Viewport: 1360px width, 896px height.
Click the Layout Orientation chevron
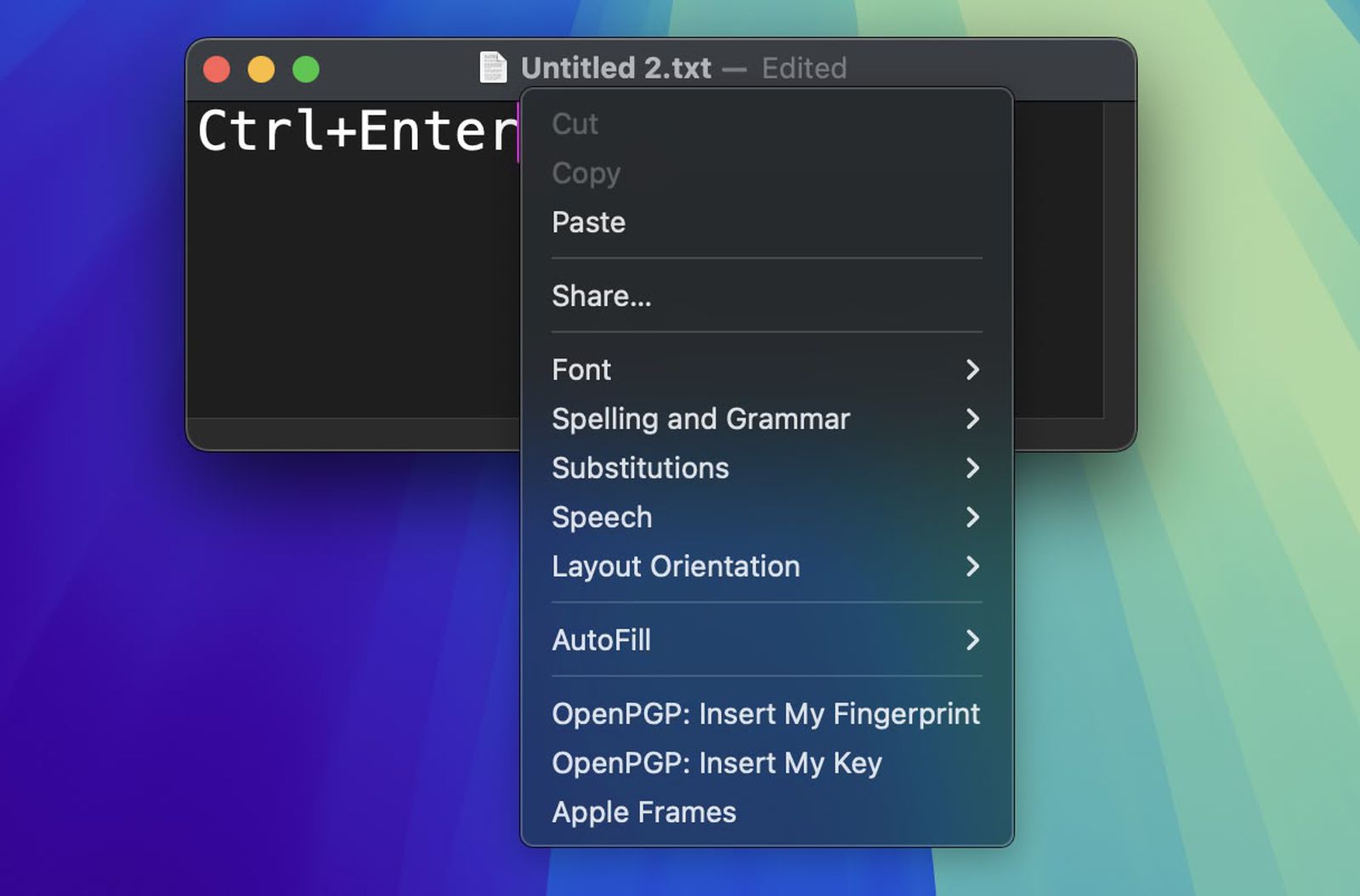(973, 567)
